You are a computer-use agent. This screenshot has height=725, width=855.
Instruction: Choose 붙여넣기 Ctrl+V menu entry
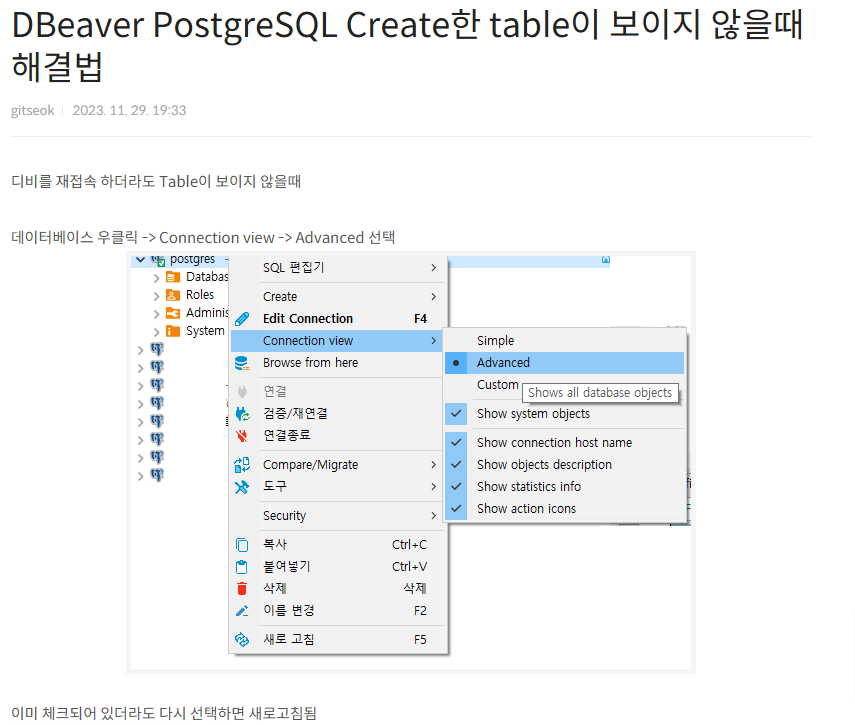pyautogui.click(x=338, y=567)
